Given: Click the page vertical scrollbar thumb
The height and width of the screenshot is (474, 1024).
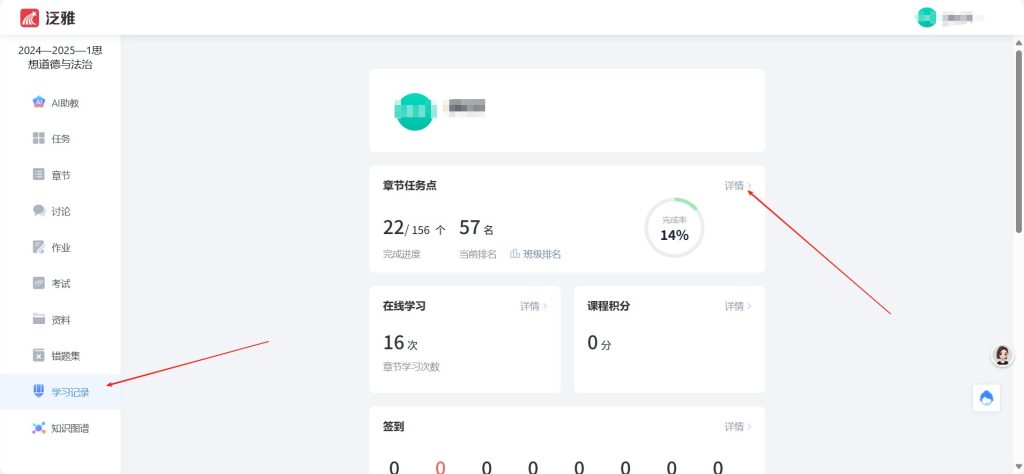Looking at the screenshot, I should tap(1019, 141).
